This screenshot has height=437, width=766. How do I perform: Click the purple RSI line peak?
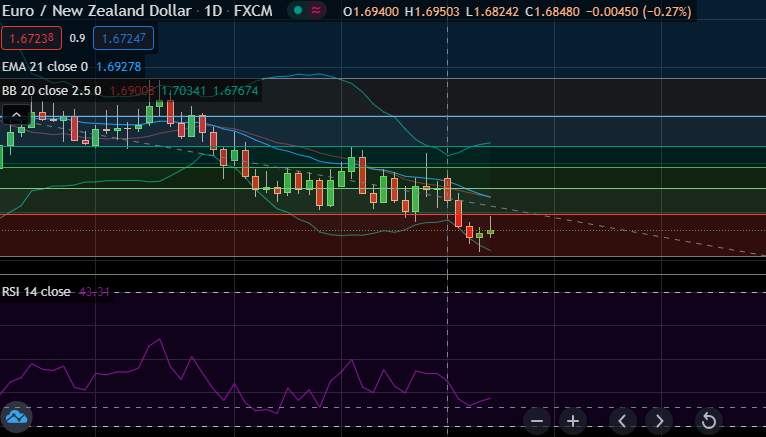tap(155, 342)
